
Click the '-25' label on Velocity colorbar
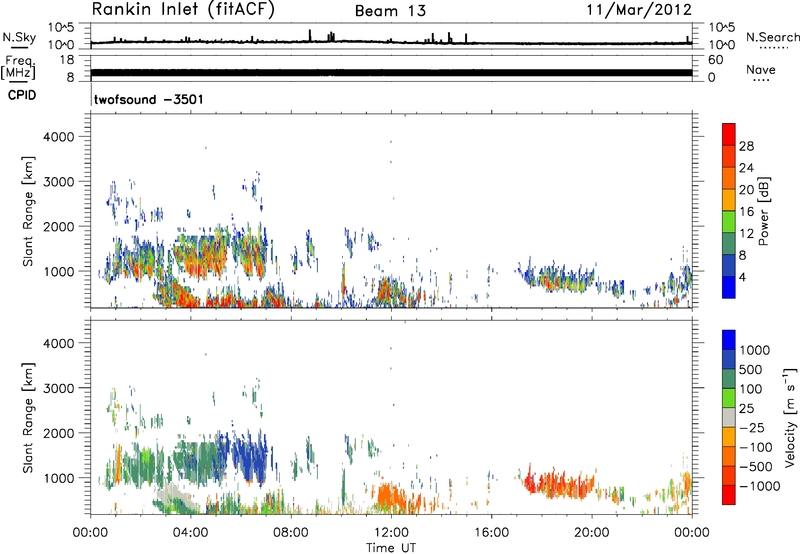[x=751, y=428]
